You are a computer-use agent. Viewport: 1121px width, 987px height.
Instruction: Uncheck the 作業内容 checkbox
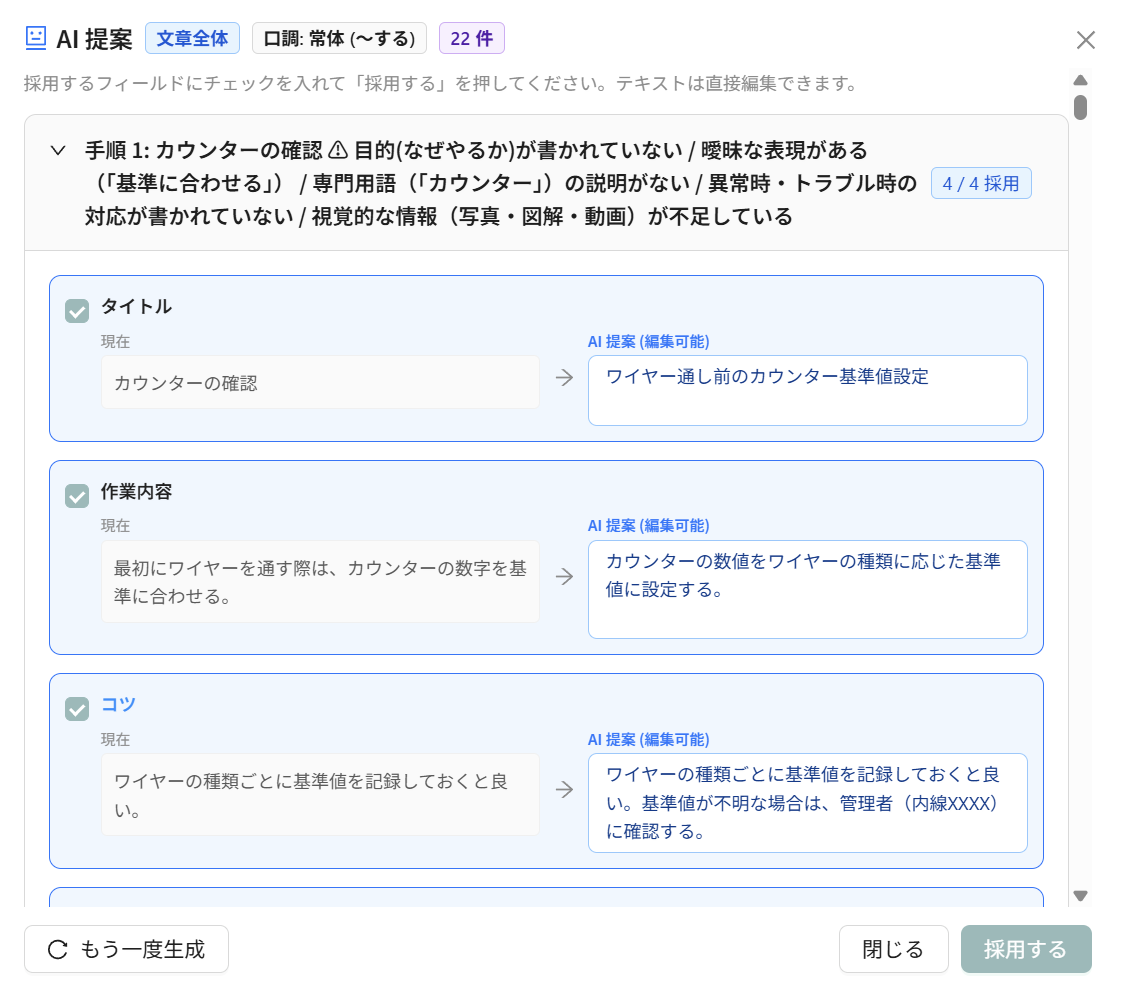point(77,495)
